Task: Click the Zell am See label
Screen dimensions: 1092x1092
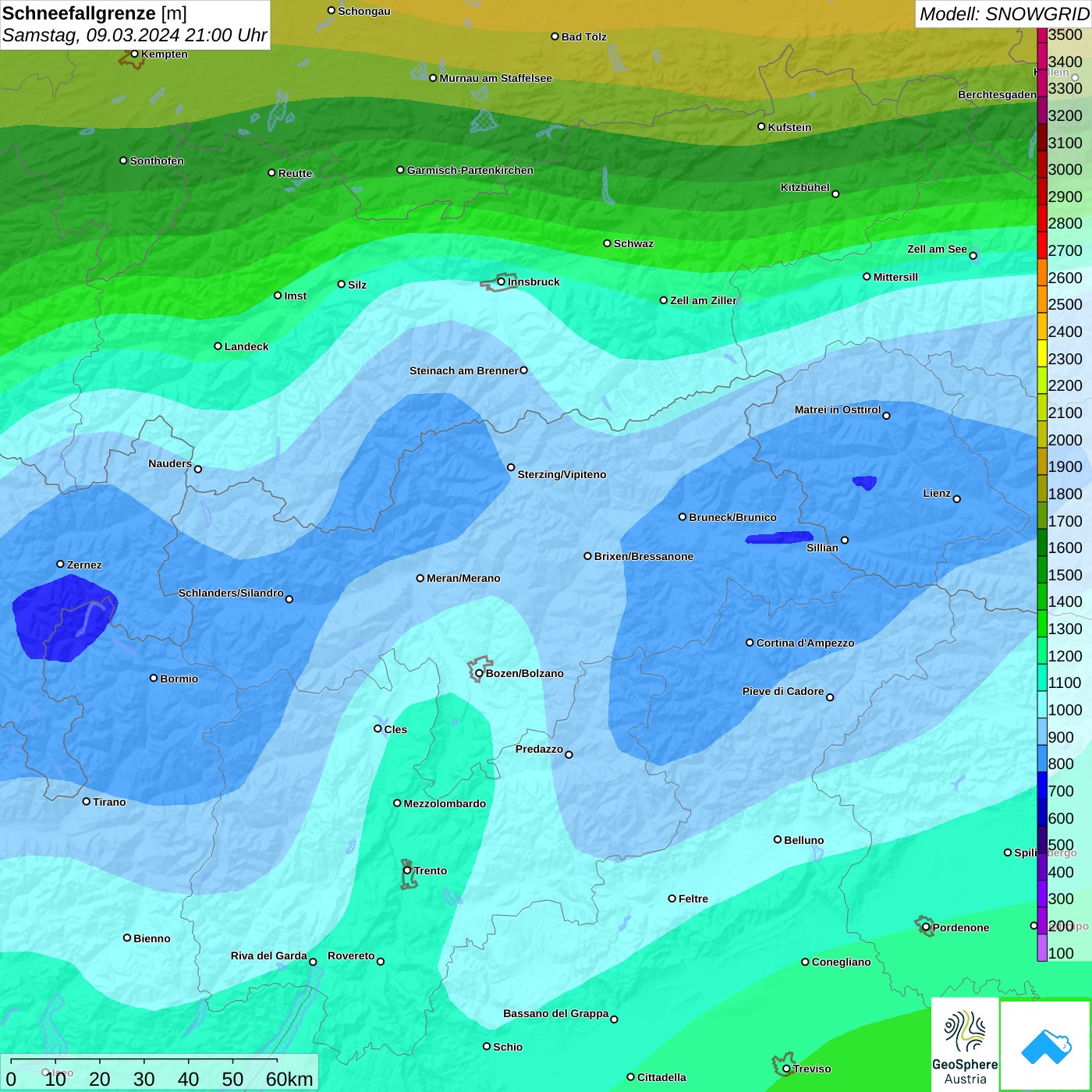Action: point(937,249)
